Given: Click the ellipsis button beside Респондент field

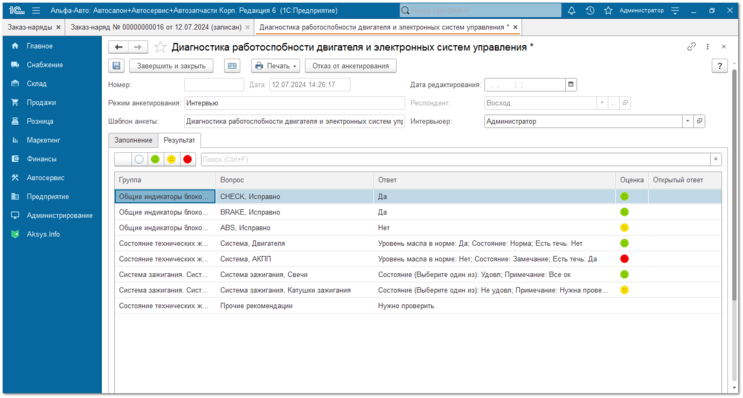Looking at the screenshot, I should (614, 103).
